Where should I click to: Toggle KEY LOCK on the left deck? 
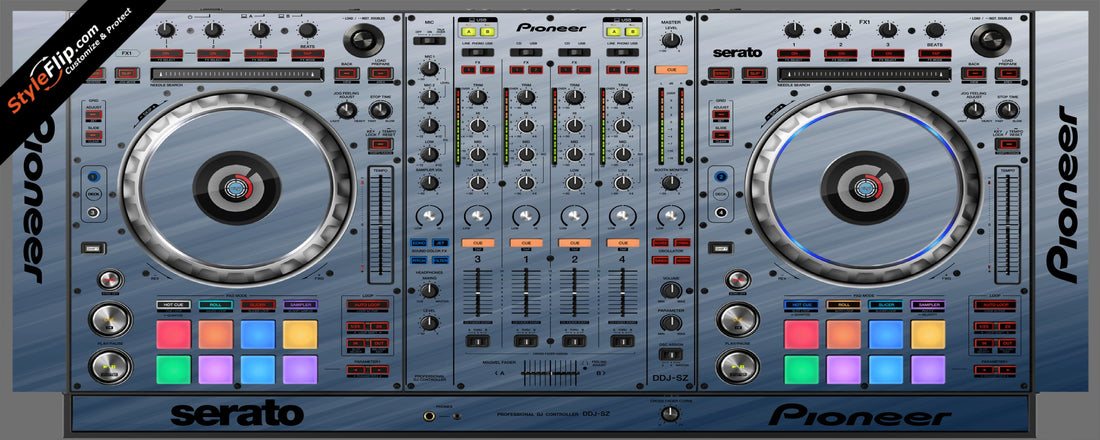click(x=380, y=145)
